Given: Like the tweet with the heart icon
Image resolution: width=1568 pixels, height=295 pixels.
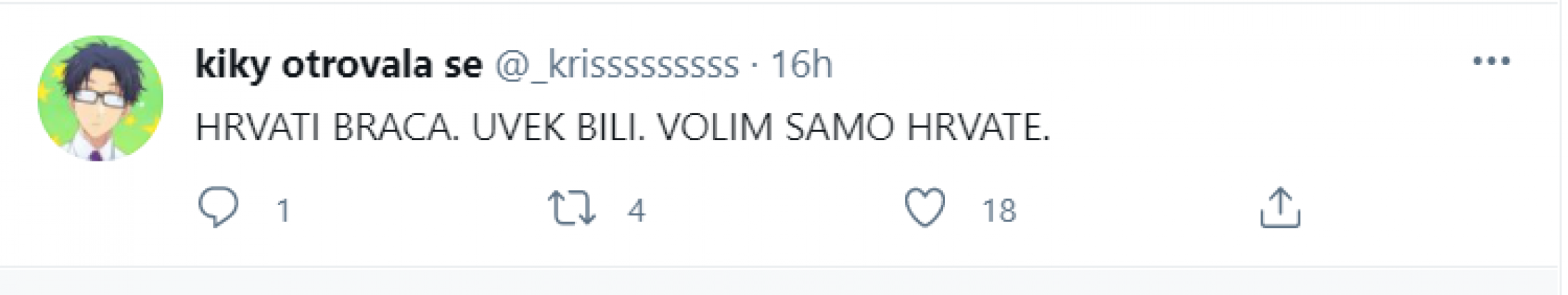Looking at the screenshot, I should [924, 207].
